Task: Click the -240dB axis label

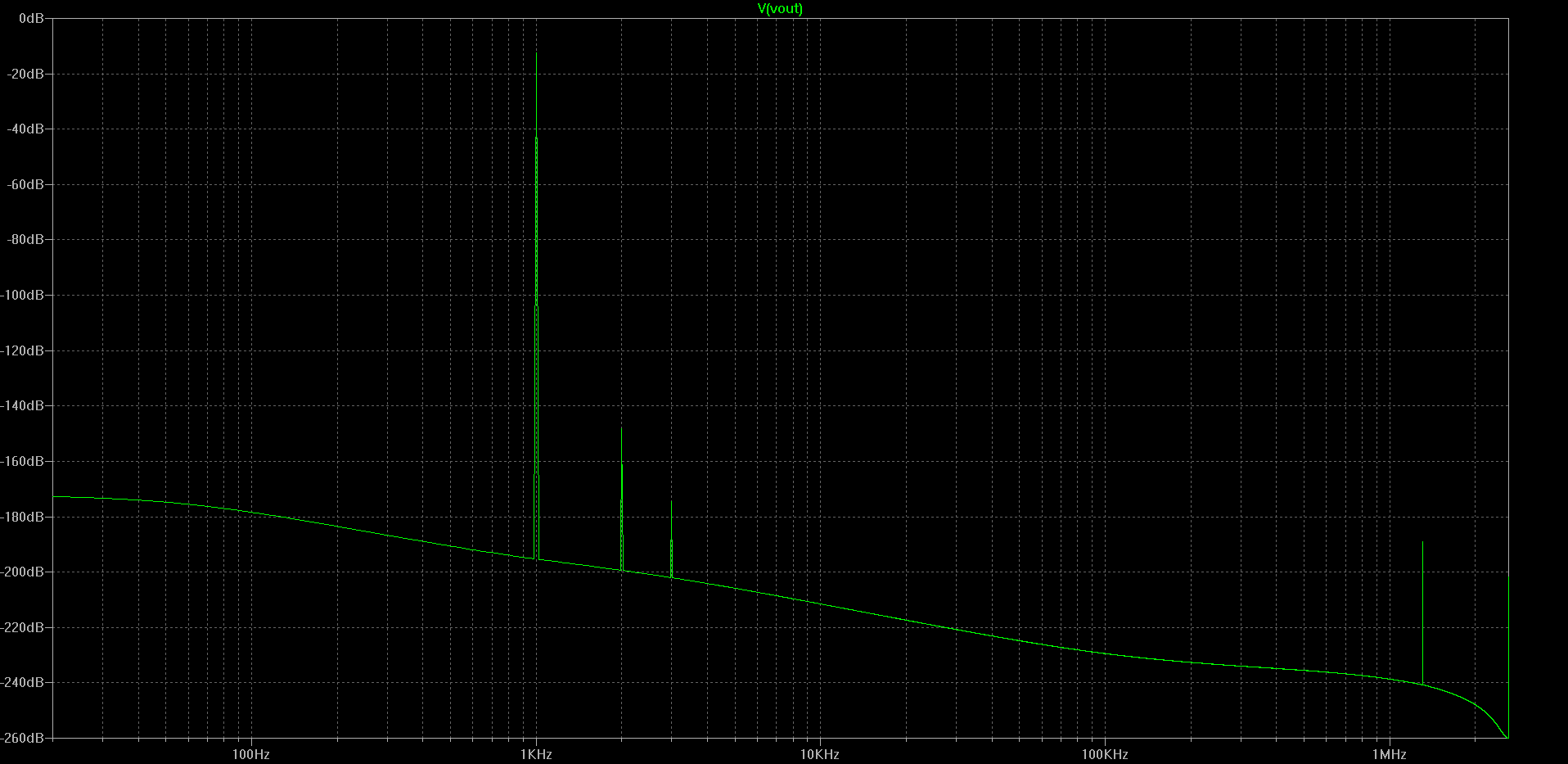Action: point(22,682)
